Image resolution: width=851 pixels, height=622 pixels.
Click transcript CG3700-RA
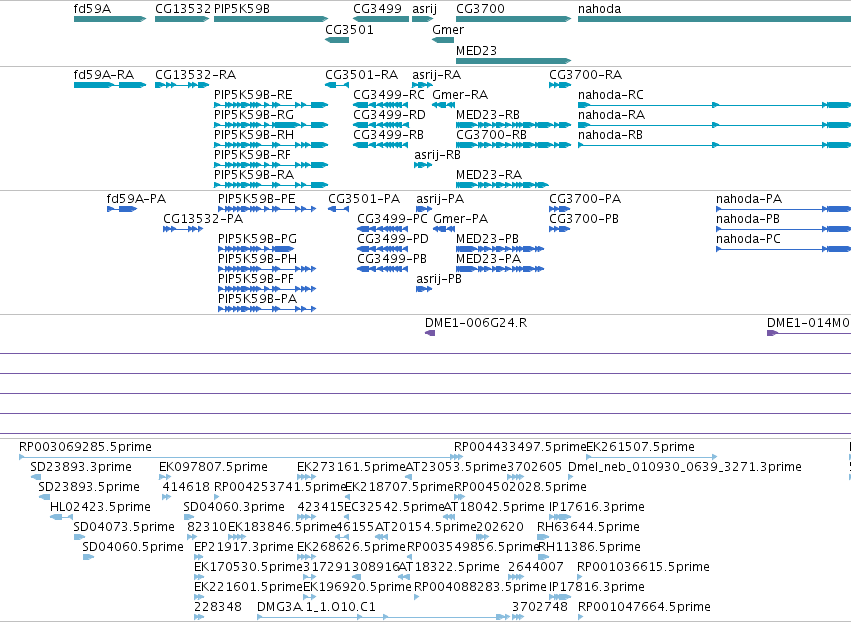pos(586,74)
